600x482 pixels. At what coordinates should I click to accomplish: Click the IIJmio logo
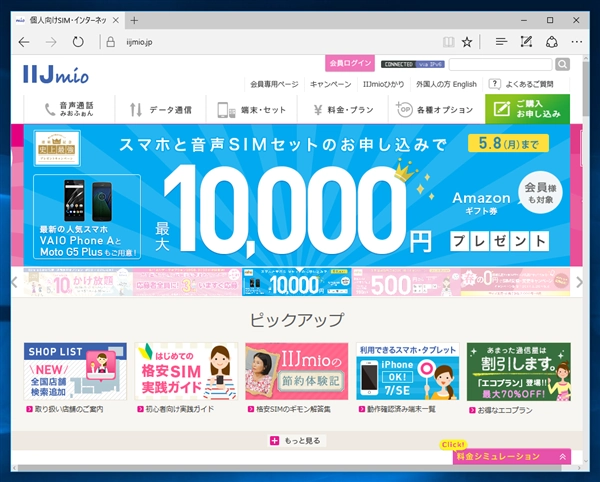coord(56,74)
